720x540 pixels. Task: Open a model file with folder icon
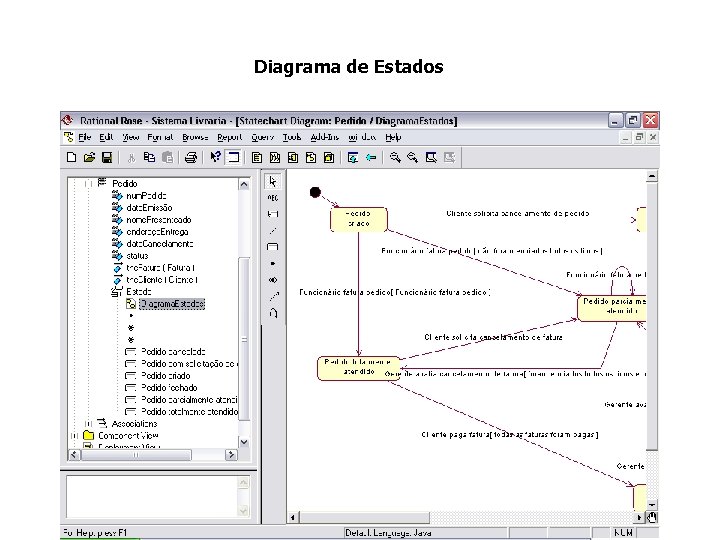coord(89,158)
